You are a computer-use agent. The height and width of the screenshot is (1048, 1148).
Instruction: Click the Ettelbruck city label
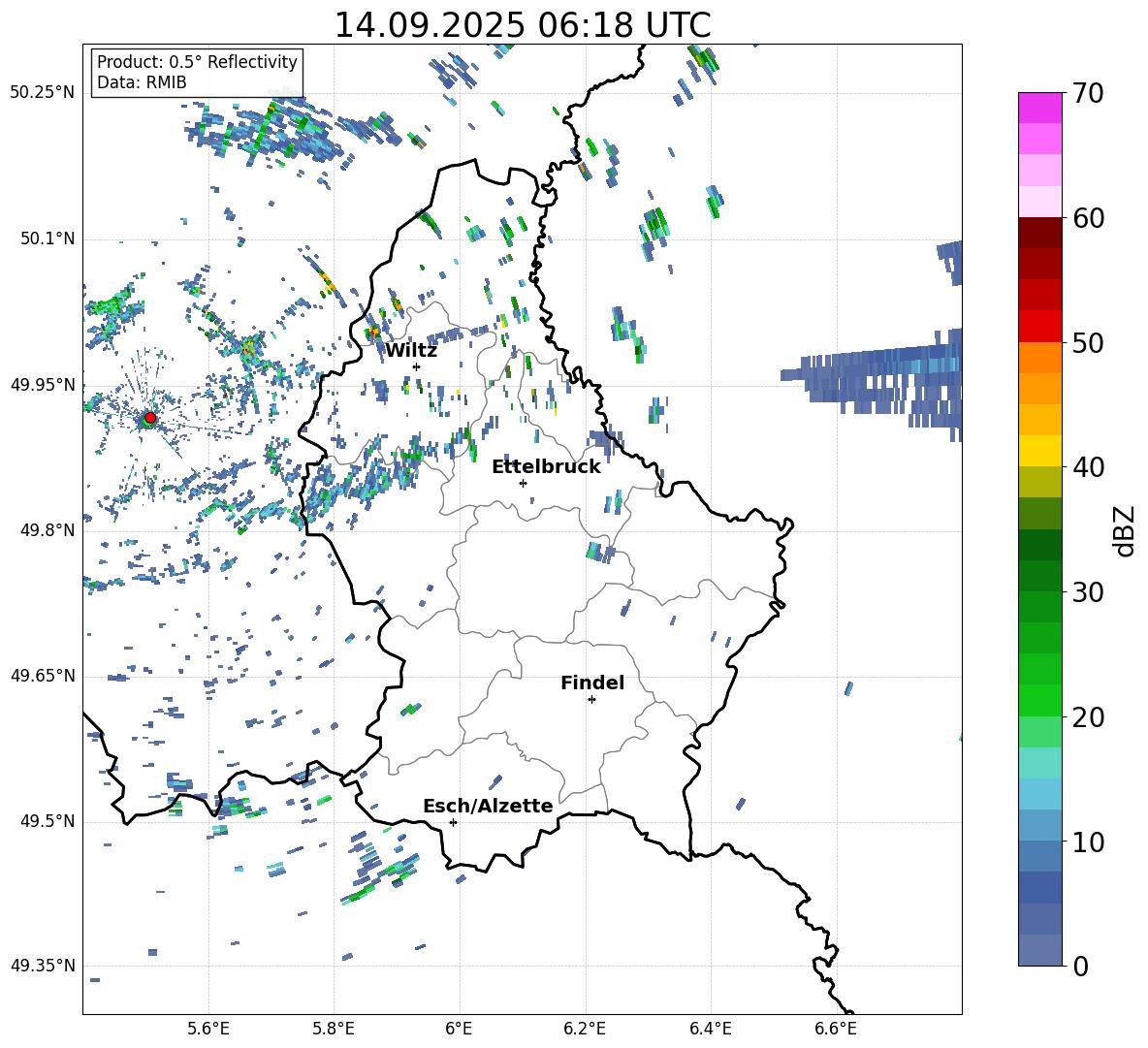(x=546, y=466)
